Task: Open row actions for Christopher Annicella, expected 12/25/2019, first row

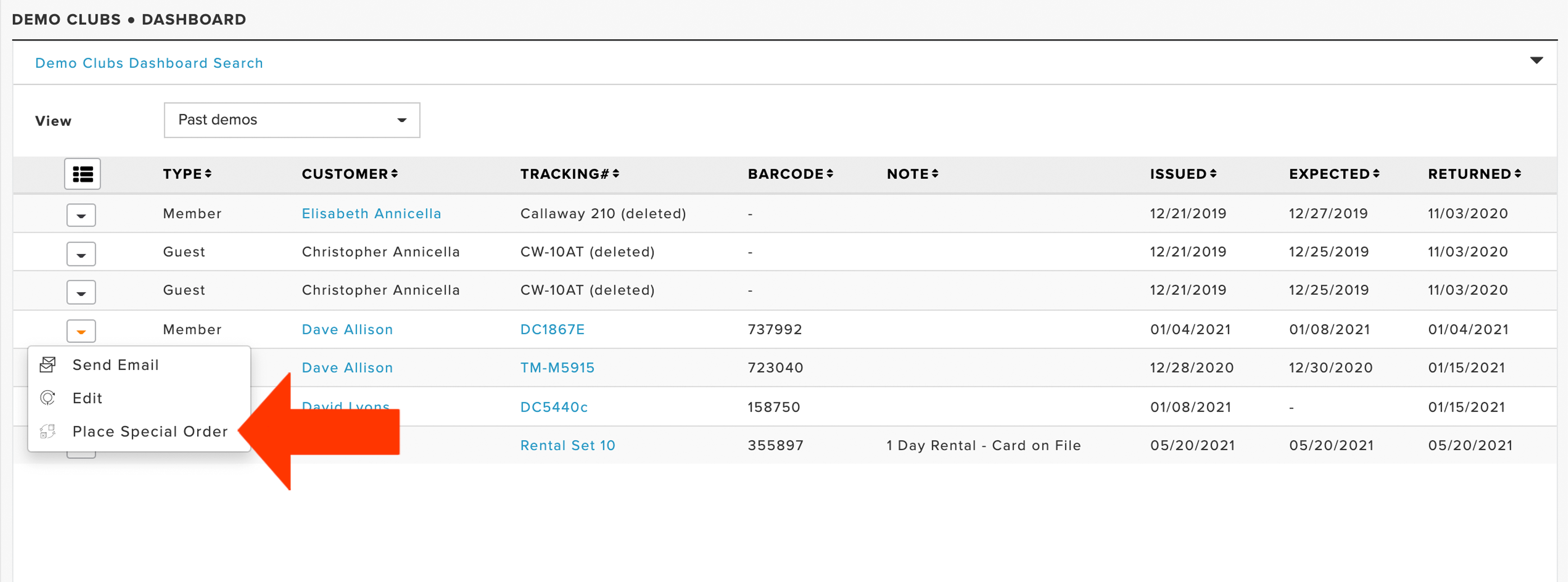Action: click(x=81, y=255)
